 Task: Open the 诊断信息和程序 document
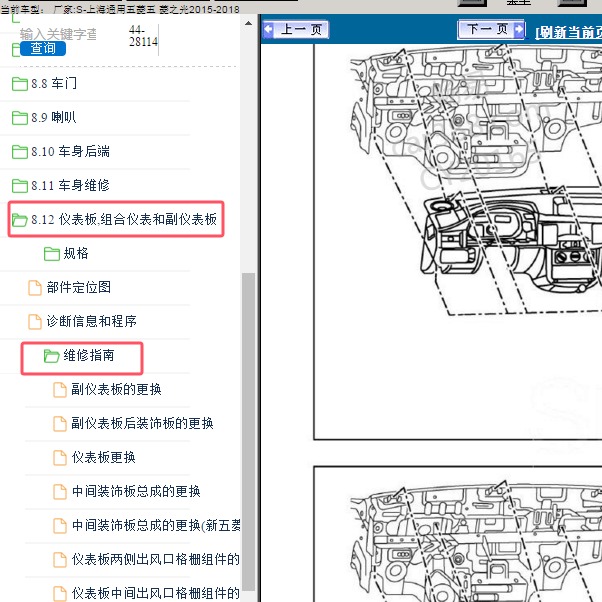pyautogui.click(x=91, y=321)
